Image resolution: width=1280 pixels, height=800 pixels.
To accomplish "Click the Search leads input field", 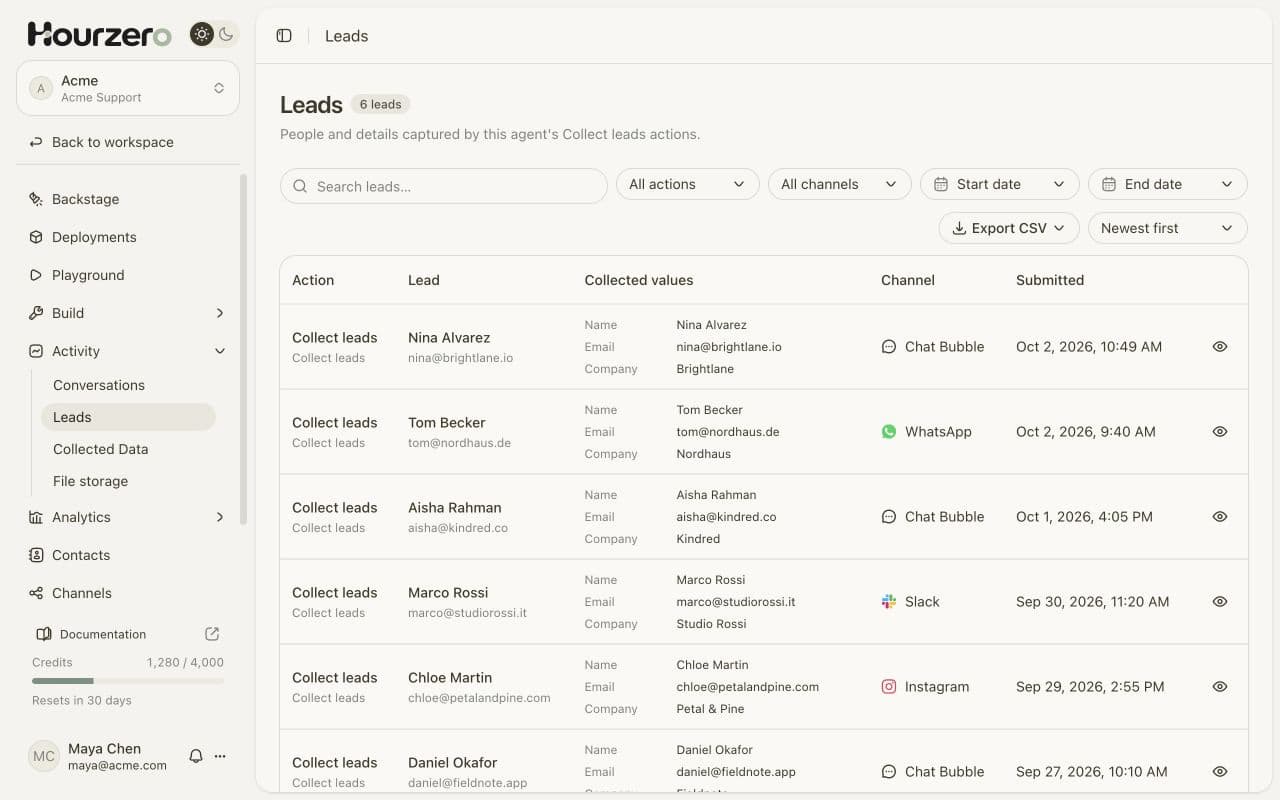I will [444, 186].
